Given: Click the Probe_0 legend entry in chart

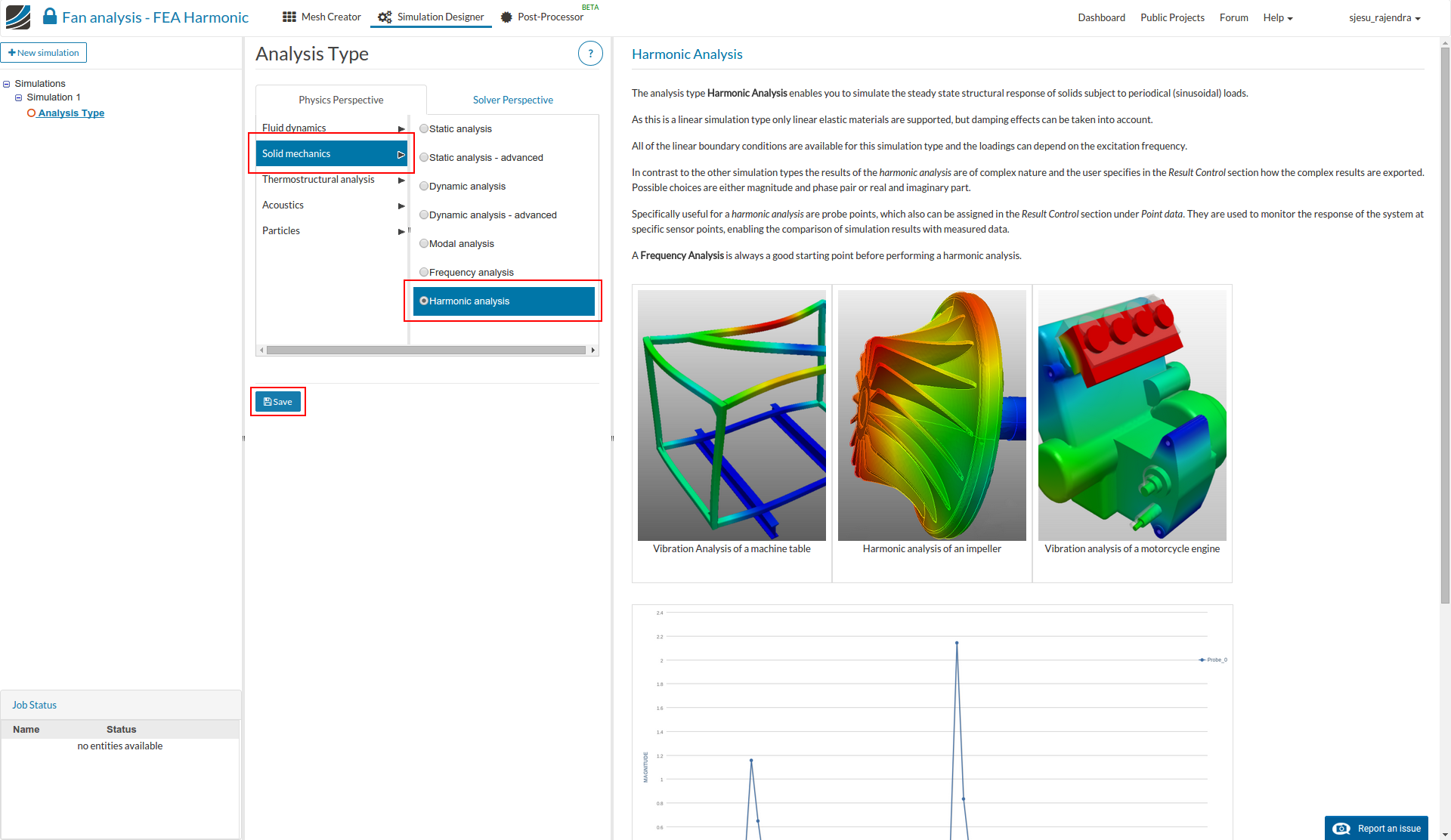Looking at the screenshot, I should (x=1213, y=660).
